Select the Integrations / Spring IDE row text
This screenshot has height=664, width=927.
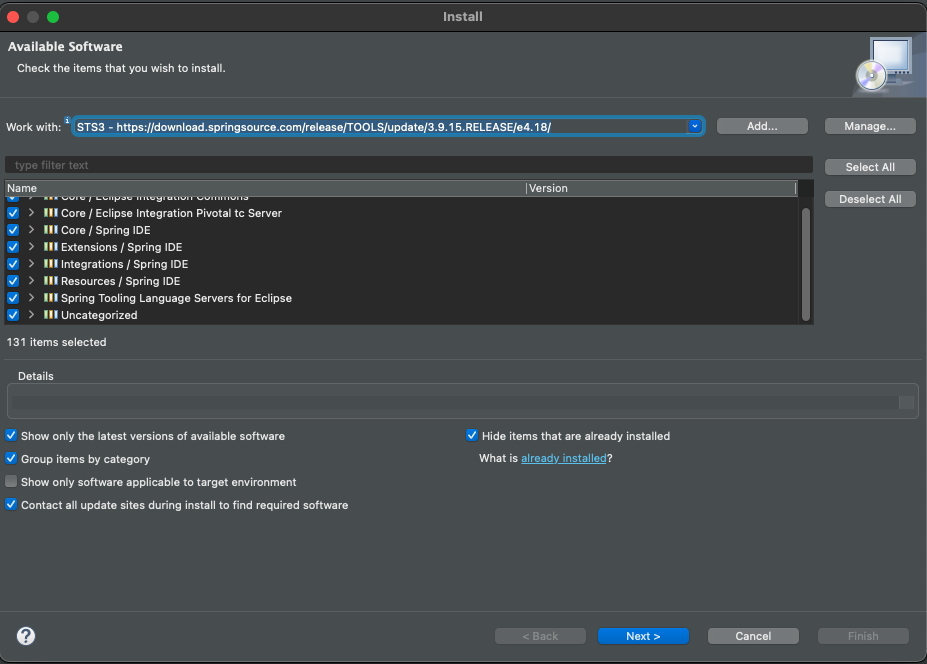pos(124,264)
